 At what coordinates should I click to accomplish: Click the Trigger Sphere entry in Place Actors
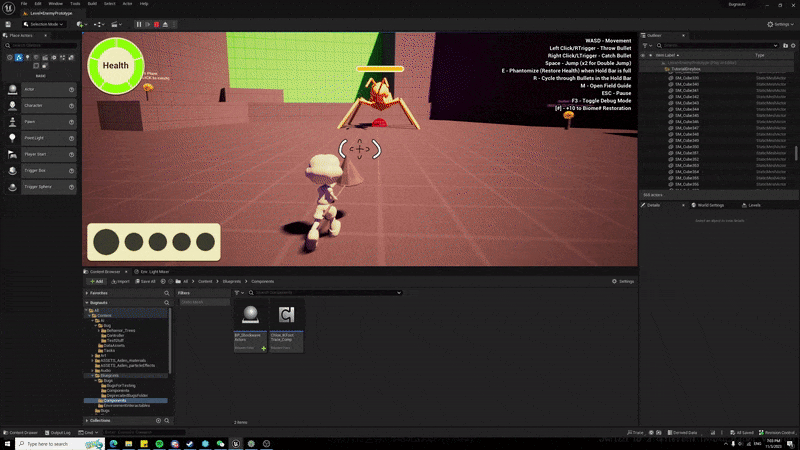click(41, 187)
